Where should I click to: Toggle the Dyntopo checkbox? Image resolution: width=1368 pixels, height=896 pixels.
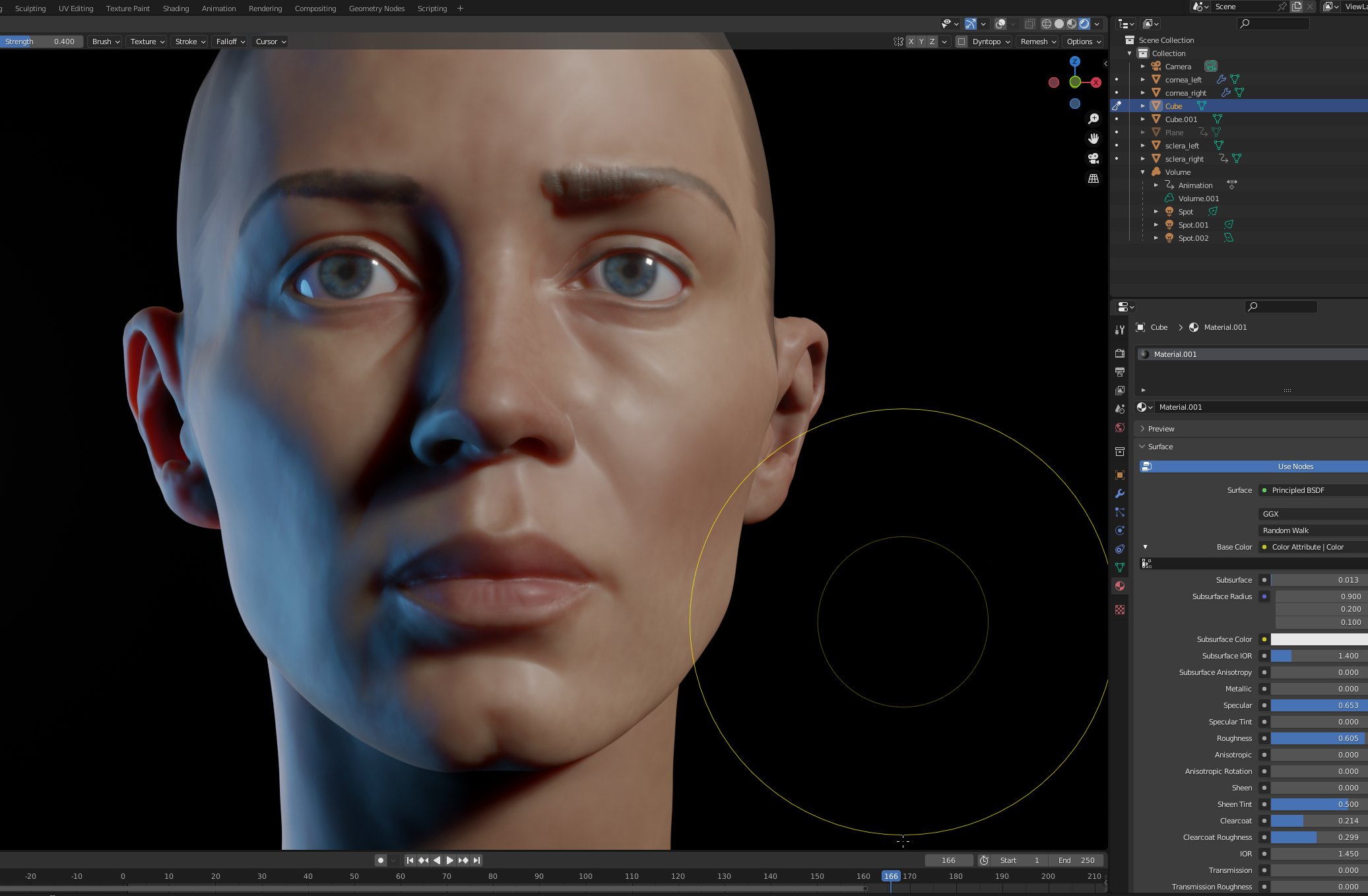[961, 42]
